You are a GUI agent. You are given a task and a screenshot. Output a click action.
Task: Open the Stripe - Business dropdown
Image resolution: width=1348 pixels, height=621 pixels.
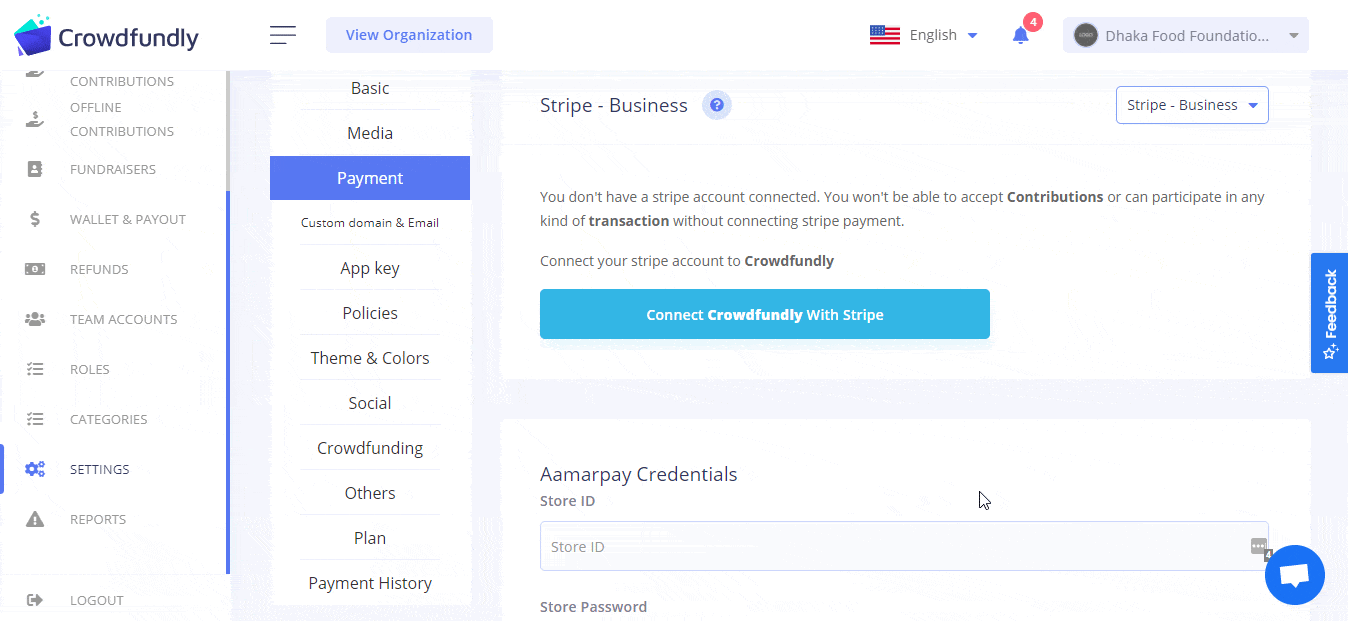(1192, 105)
